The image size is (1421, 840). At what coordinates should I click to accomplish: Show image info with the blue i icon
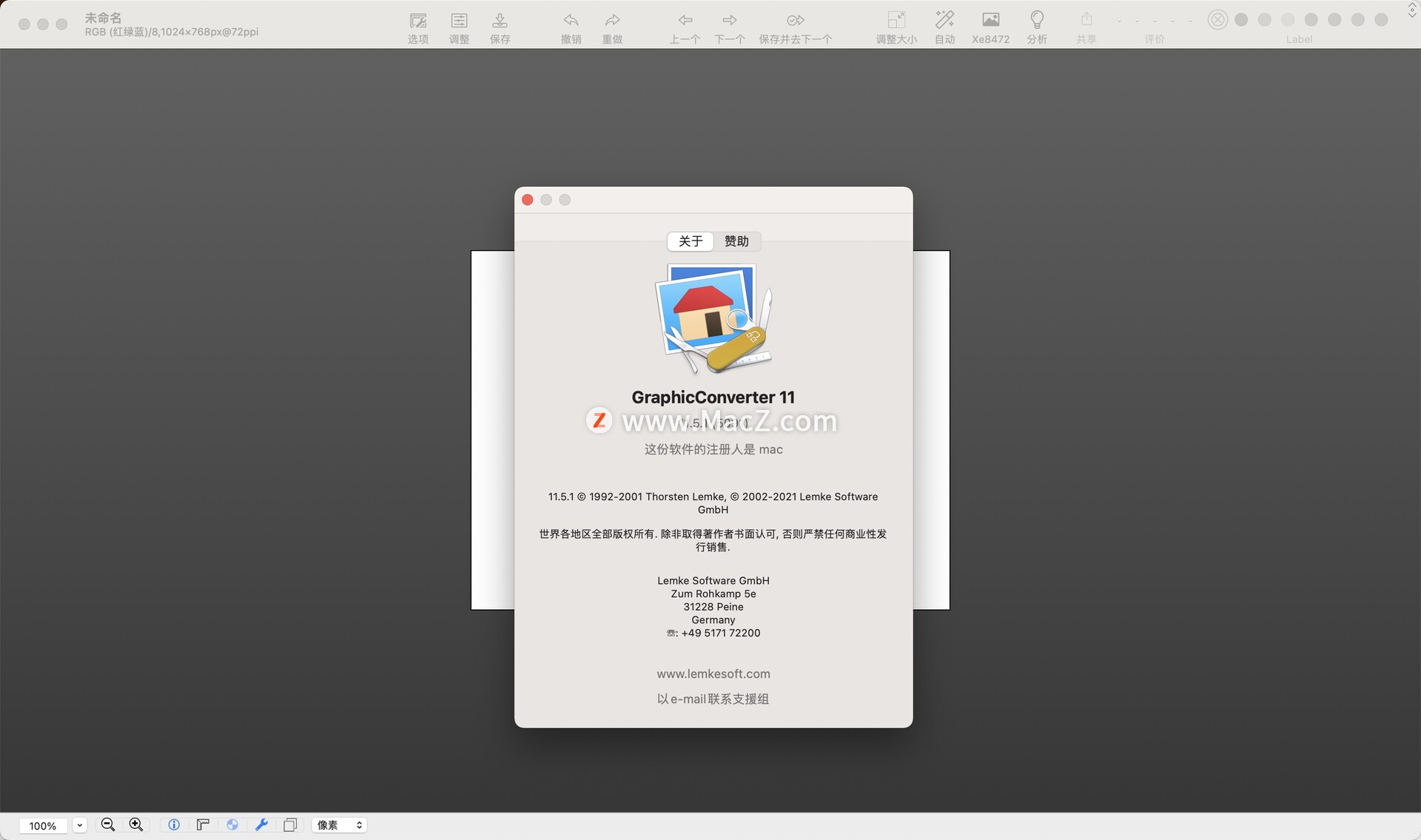(174, 824)
